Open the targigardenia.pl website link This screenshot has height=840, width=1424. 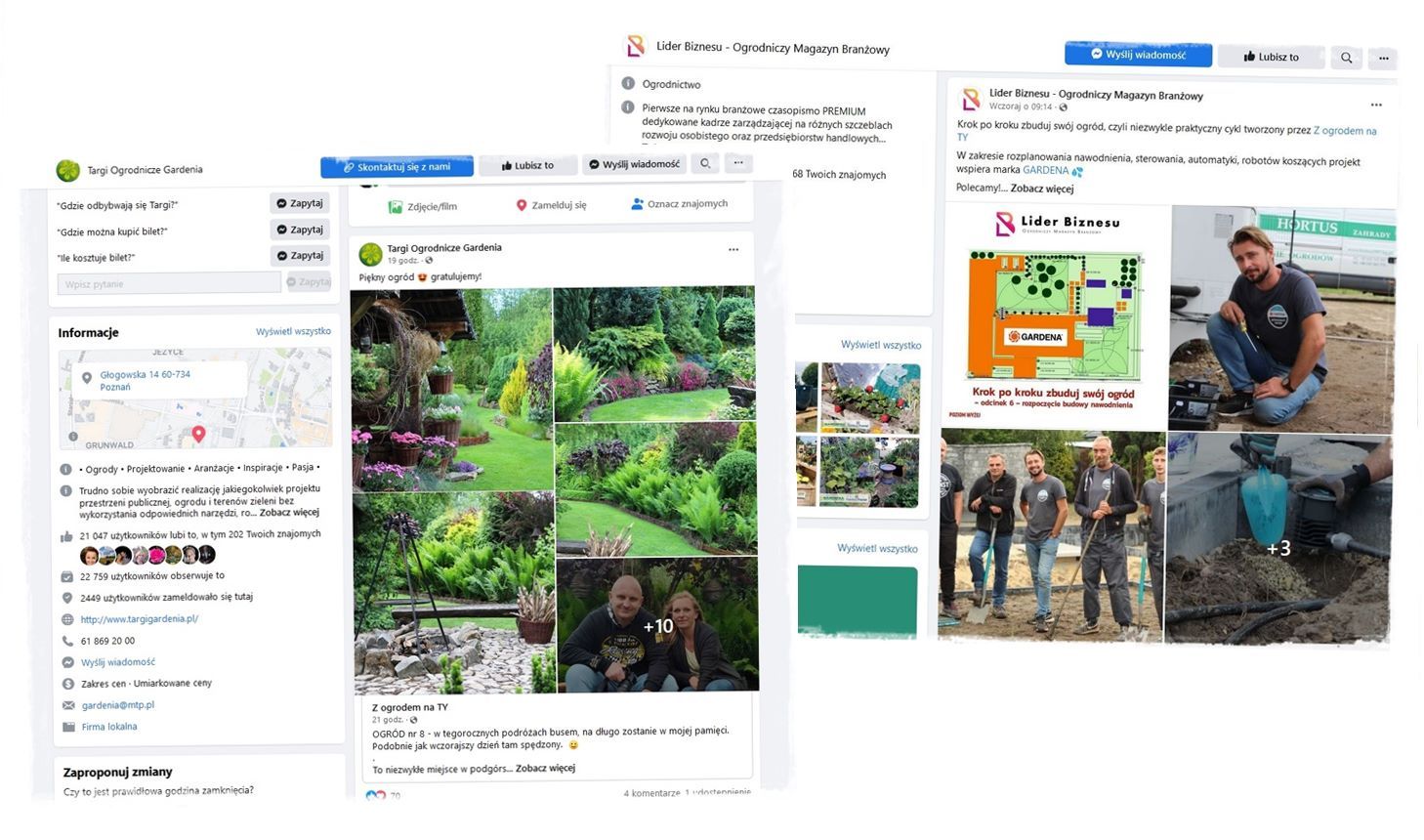click(140, 619)
